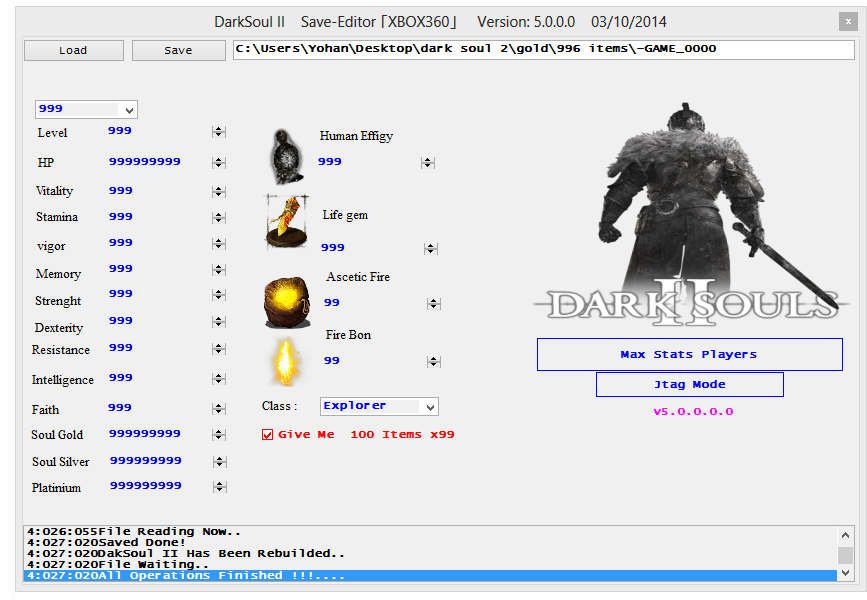
Task: Click the Fire Bon bonfire flame icon
Action: coord(285,360)
